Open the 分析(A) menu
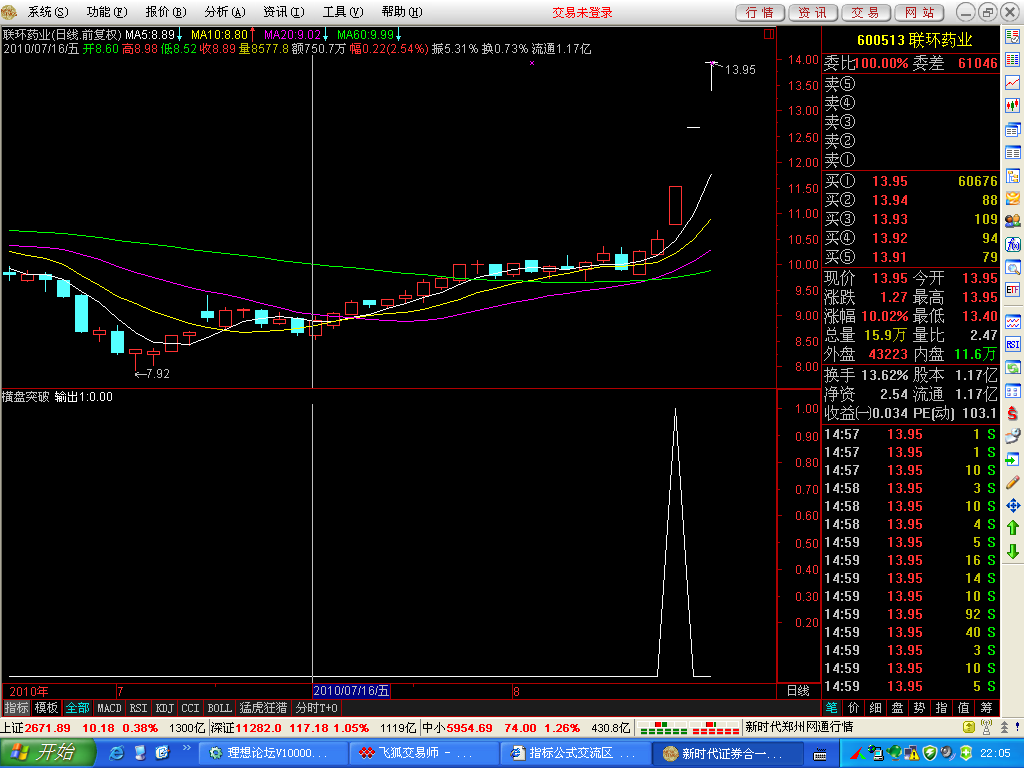Screen dimensions: 1024x768 [225, 12]
